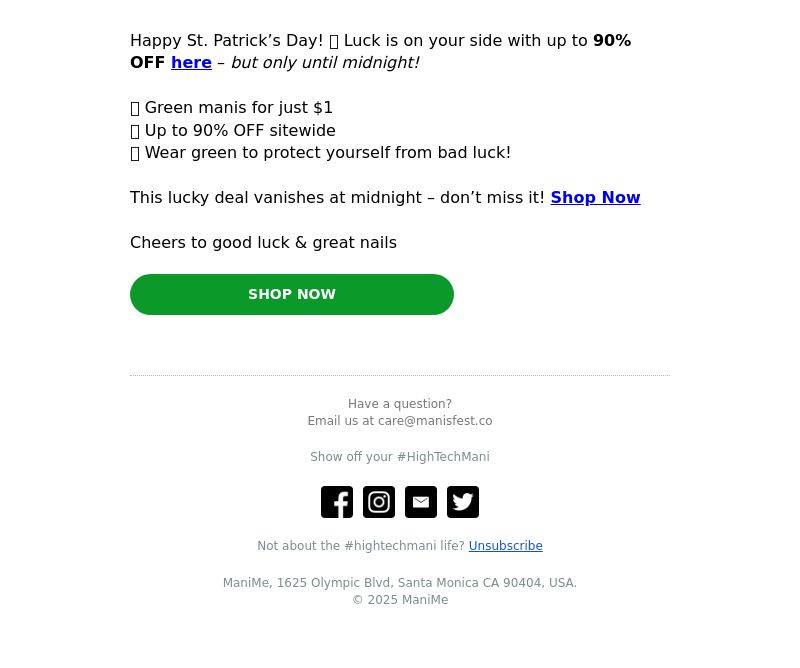
Task: Click the Unsubscribe link
Action: pos(506,546)
